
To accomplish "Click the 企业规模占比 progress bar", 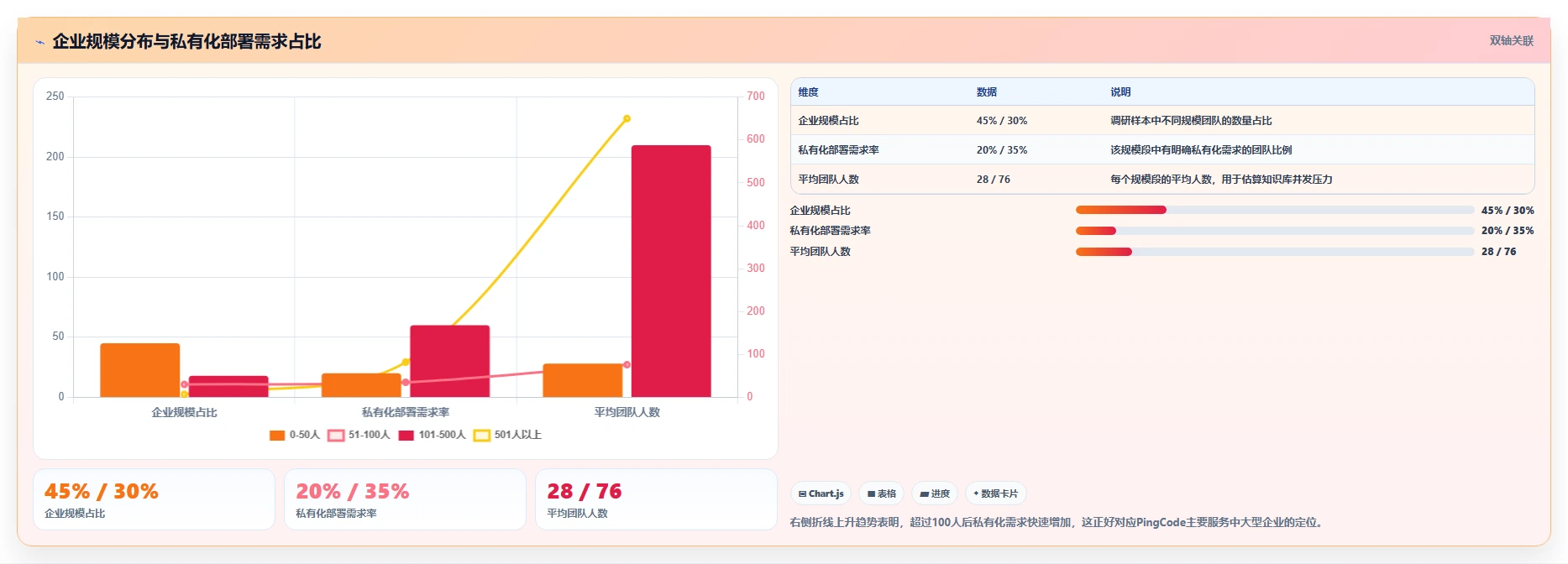I will coord(1275,210).
